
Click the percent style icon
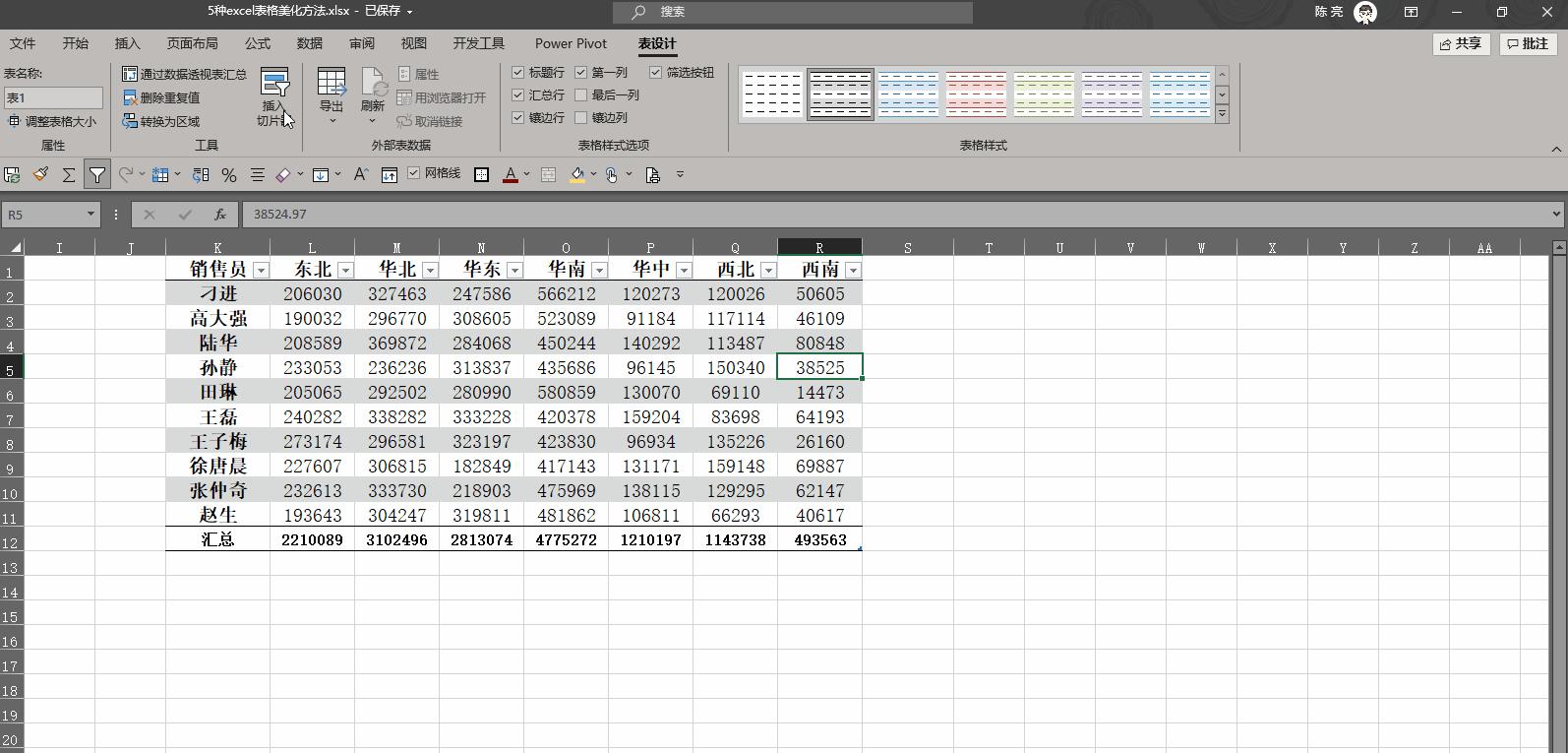229,175
